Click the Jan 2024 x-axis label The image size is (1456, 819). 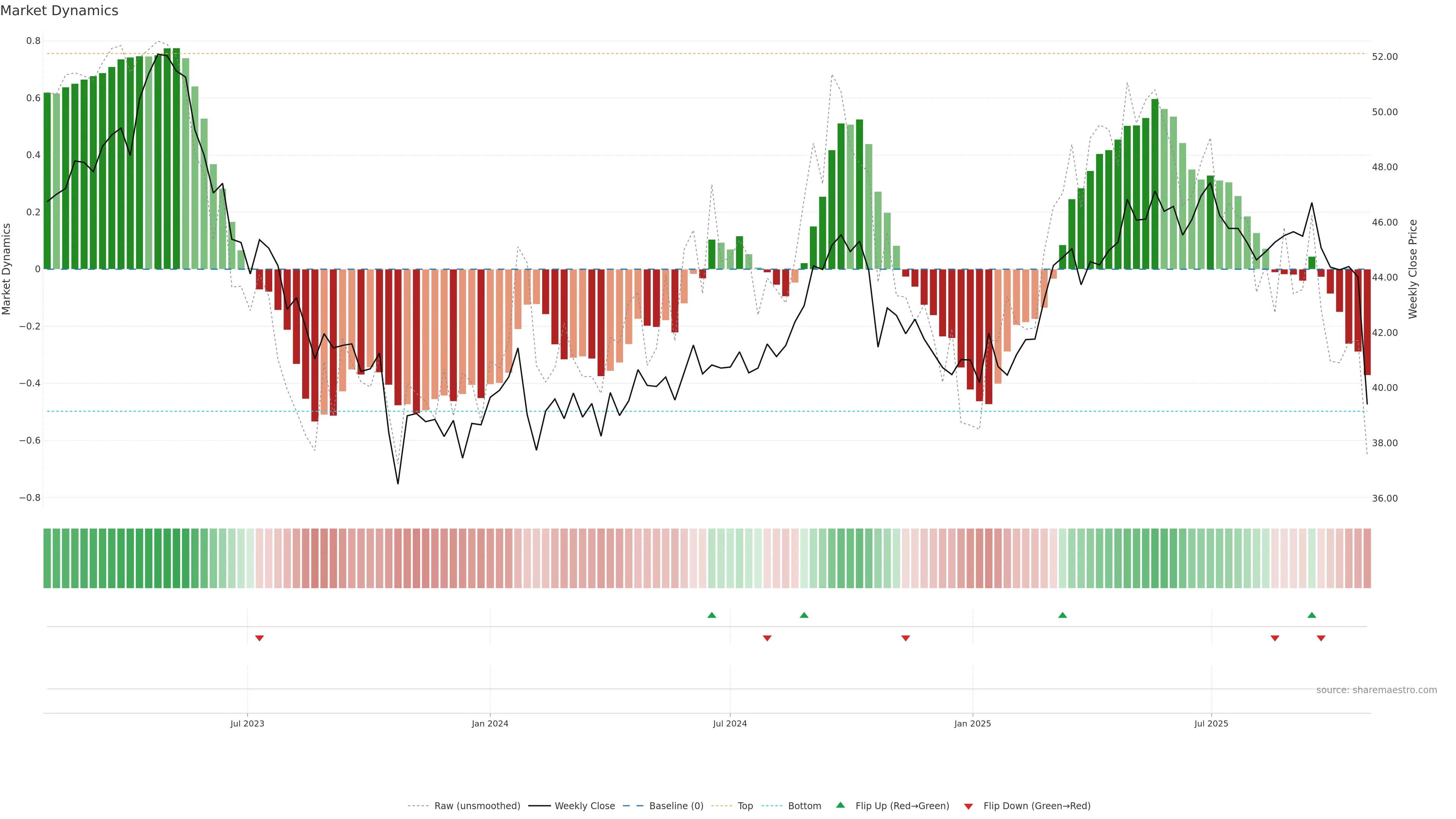(x=490, y=723)
